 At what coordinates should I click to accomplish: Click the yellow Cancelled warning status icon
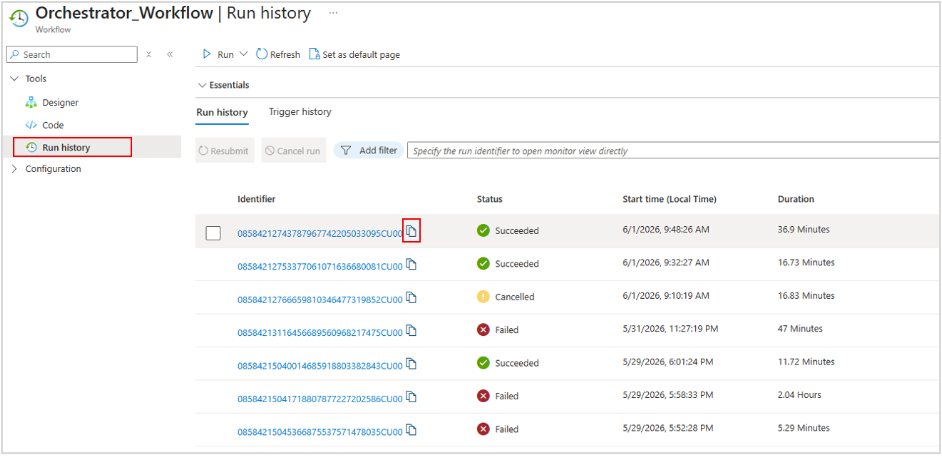[x=483, y=297]
